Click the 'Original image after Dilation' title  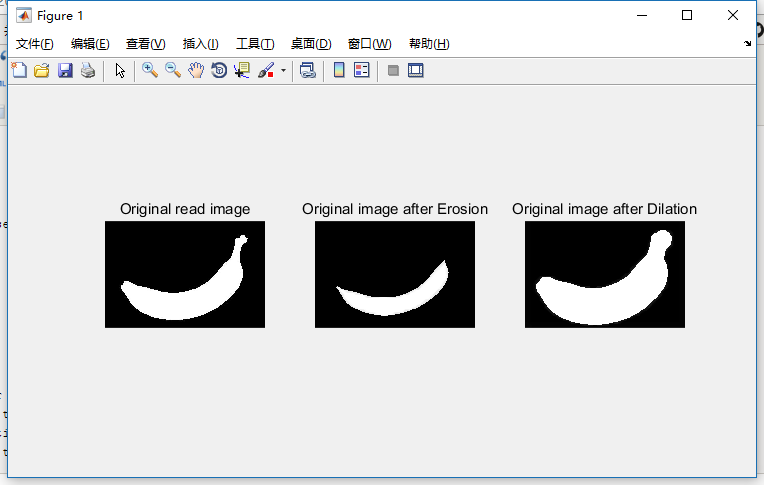click(x=605, y=209)
